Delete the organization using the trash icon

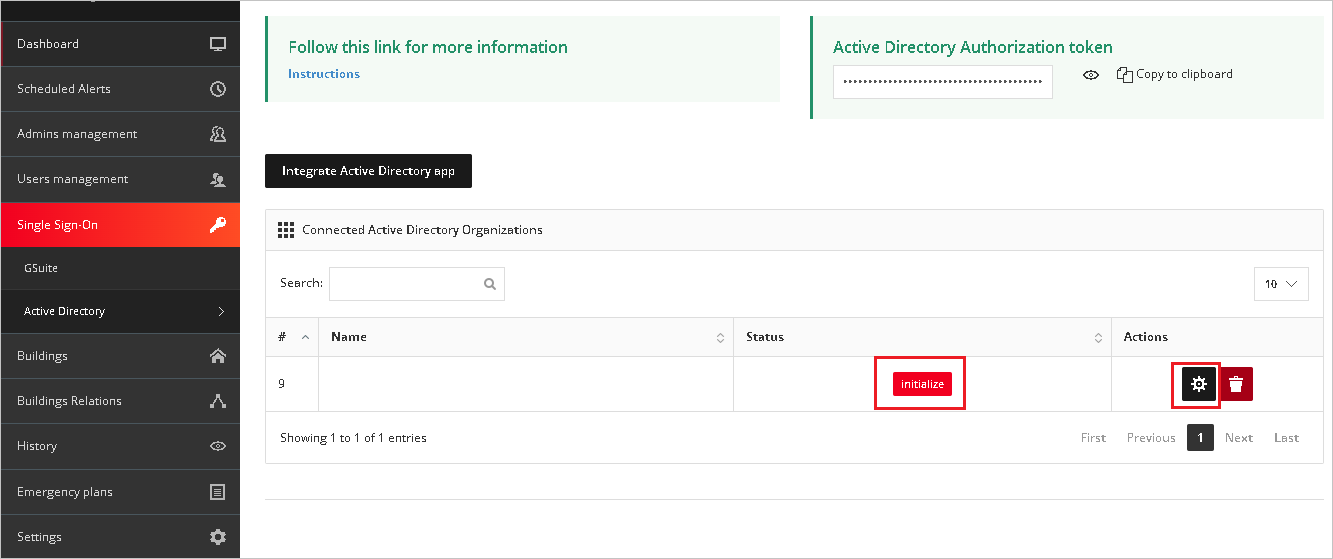point(1237,384)
